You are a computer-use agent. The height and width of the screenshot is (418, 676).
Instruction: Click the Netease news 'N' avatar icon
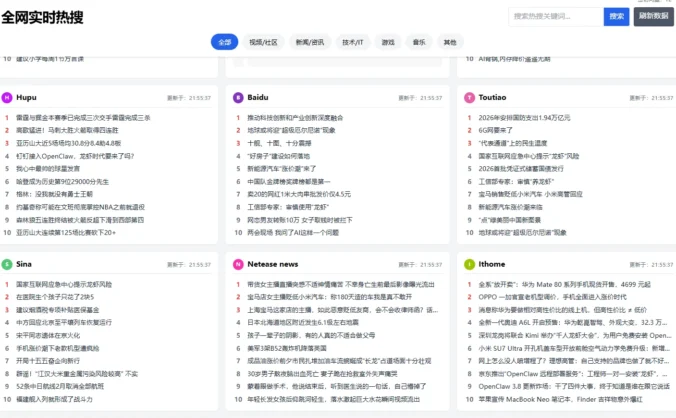point(238,264)
